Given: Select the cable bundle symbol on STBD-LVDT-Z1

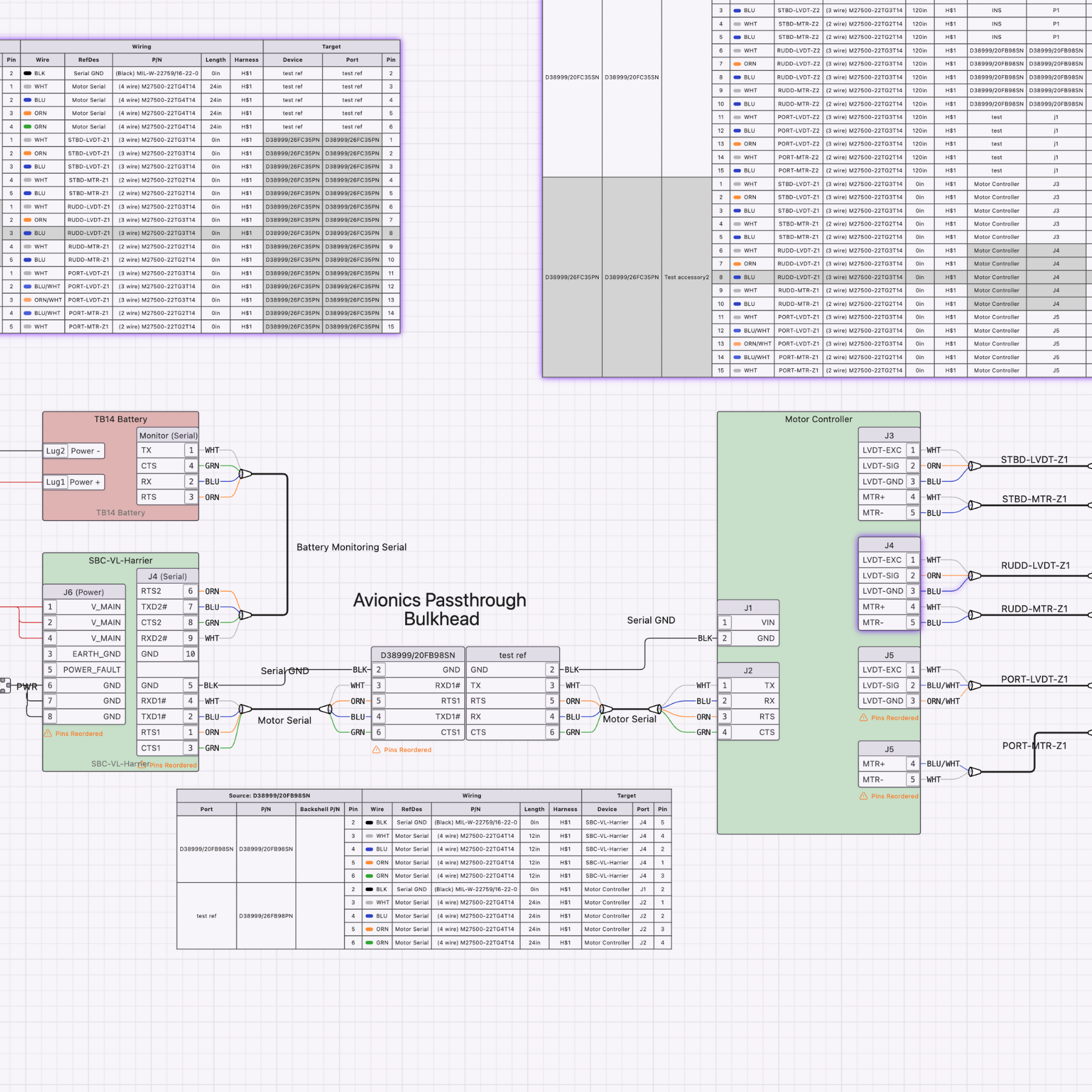Looking at the screenshot, I should tap(974, 466).
